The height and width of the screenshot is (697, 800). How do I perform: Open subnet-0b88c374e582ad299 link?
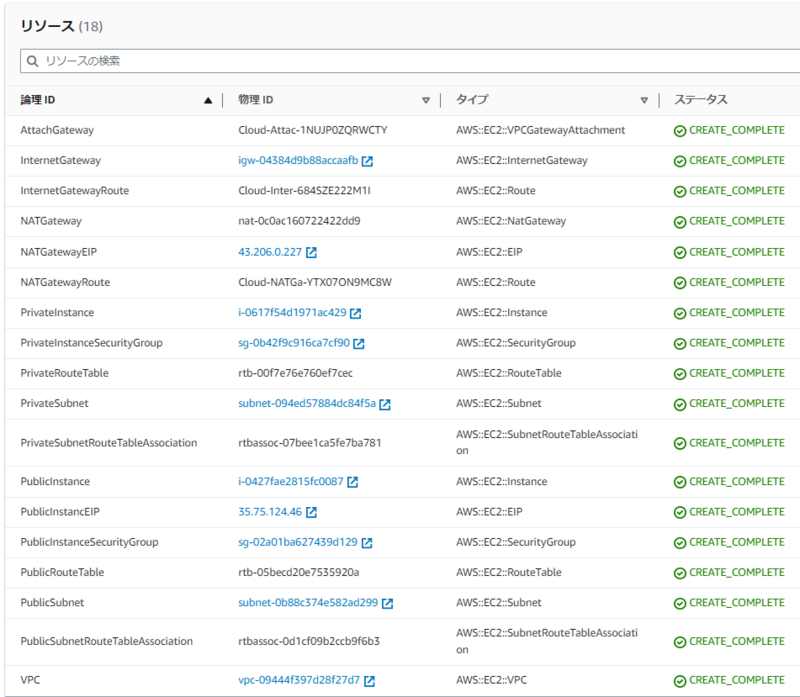[x=308, y=603]
